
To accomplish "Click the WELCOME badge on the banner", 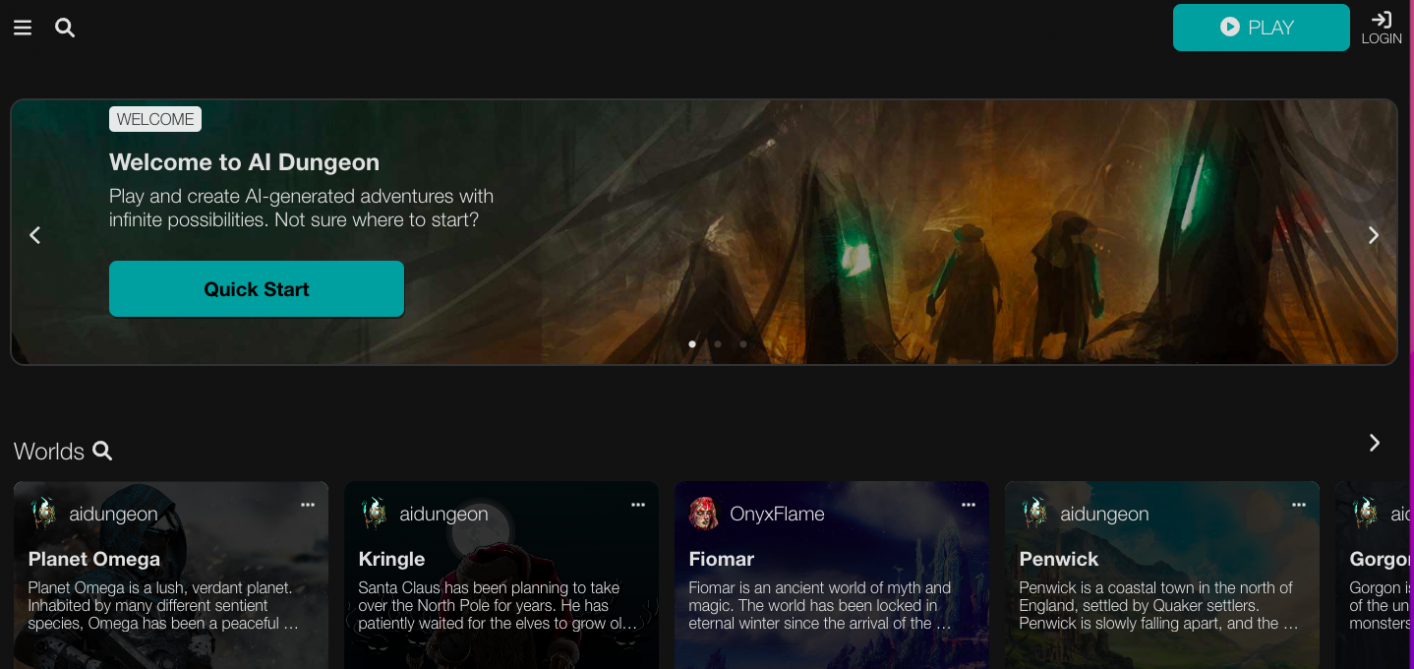I will click(x=155, y=119).
